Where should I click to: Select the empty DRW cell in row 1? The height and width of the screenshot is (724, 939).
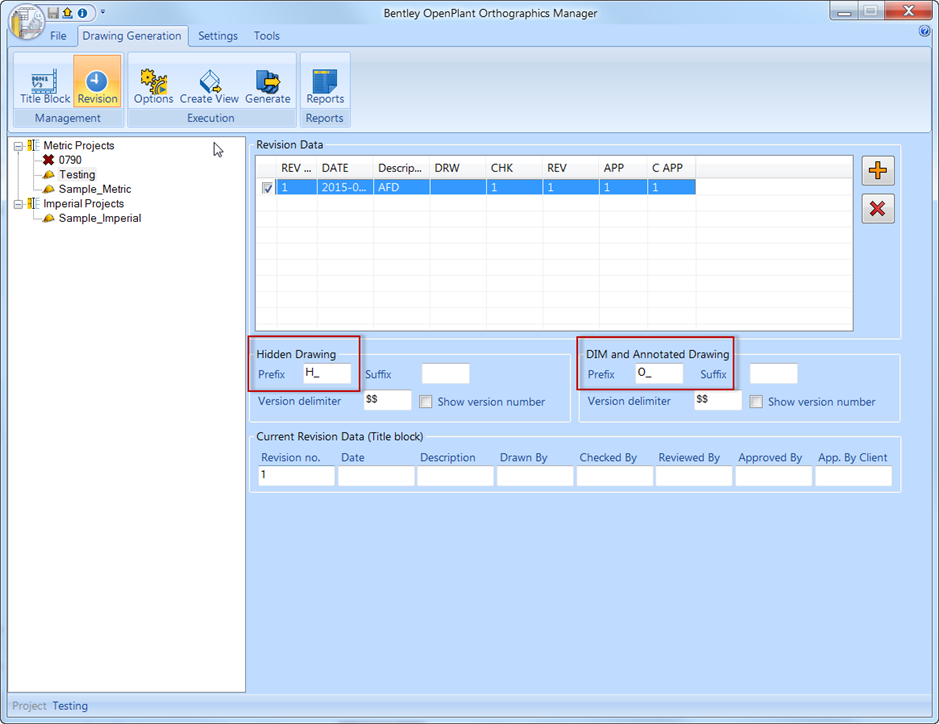click(458, 187)
